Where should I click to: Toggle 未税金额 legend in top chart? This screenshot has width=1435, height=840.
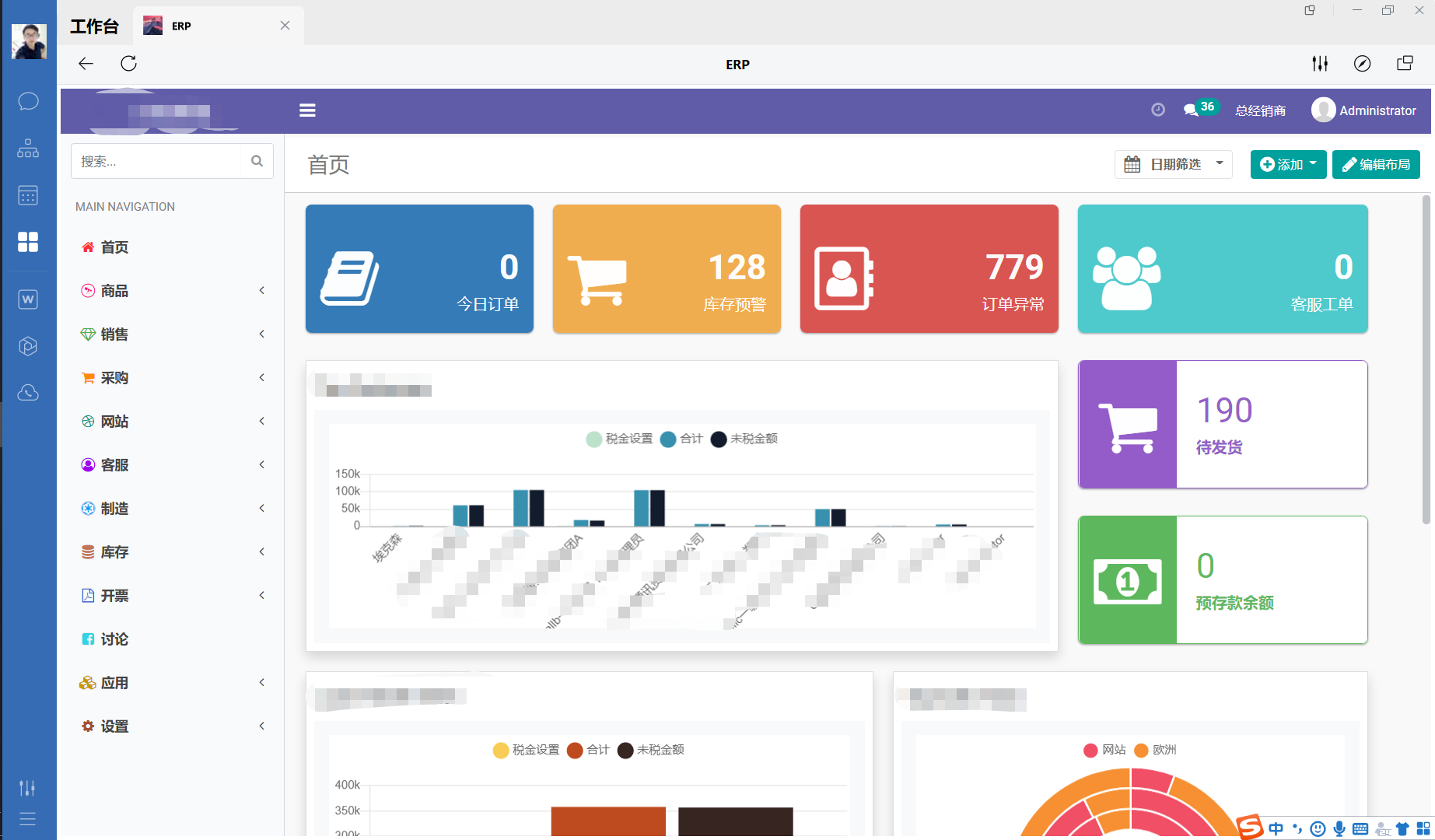[744, 439]
